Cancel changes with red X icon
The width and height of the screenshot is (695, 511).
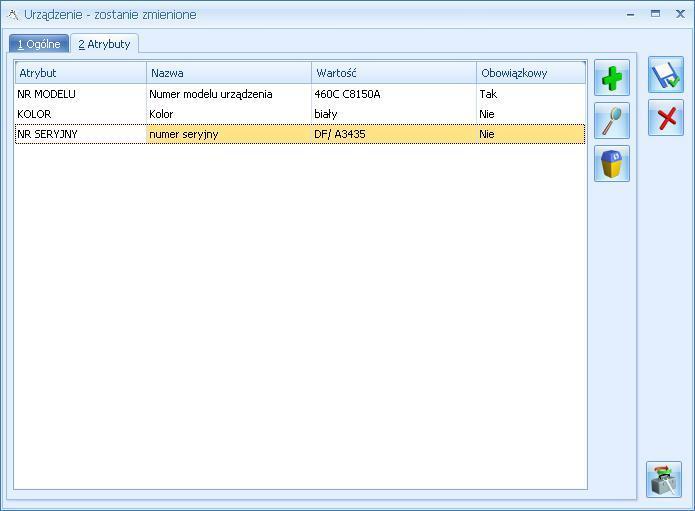tap(666, 117)
